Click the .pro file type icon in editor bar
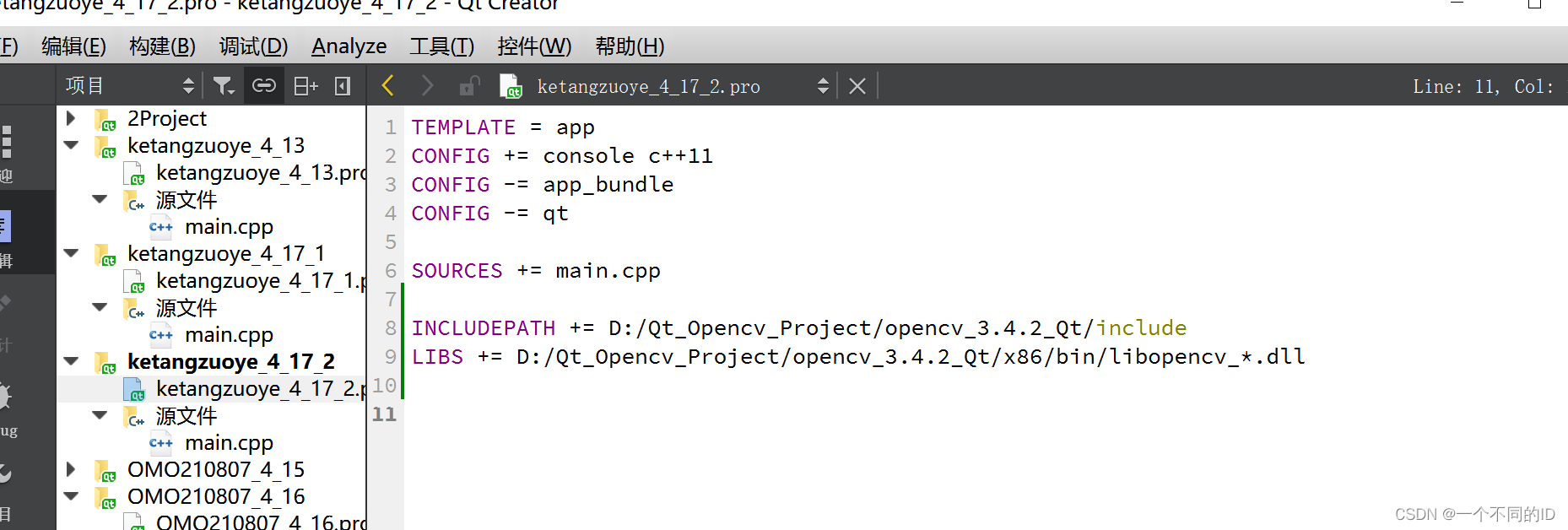 click(x=511, y=86)
